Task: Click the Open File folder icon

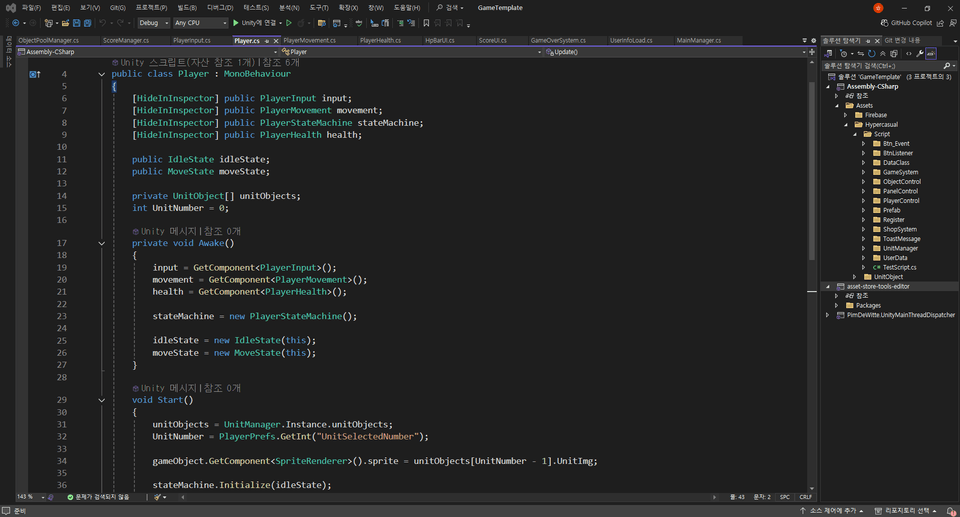Action: pyautogui.click(x=65, y=23)
